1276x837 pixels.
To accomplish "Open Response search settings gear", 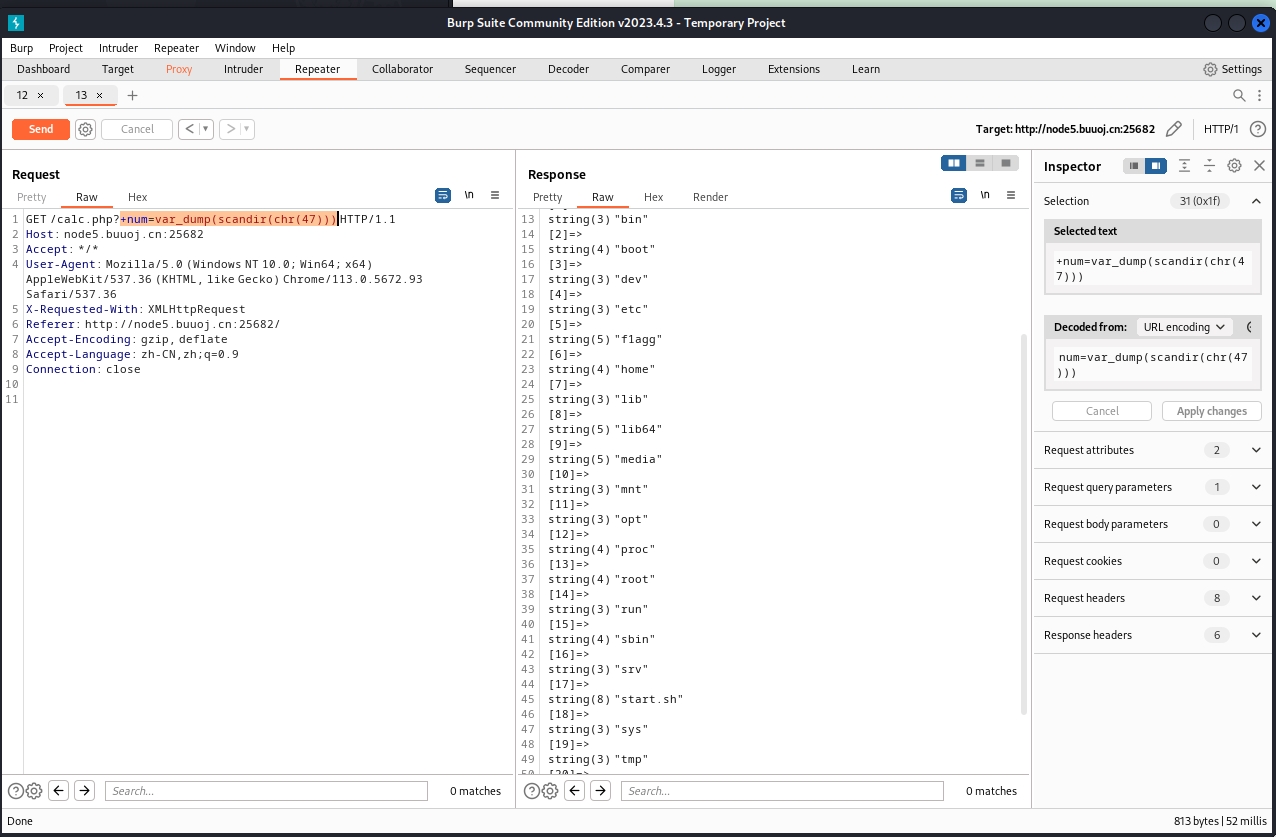I will (x=550, y=791).
